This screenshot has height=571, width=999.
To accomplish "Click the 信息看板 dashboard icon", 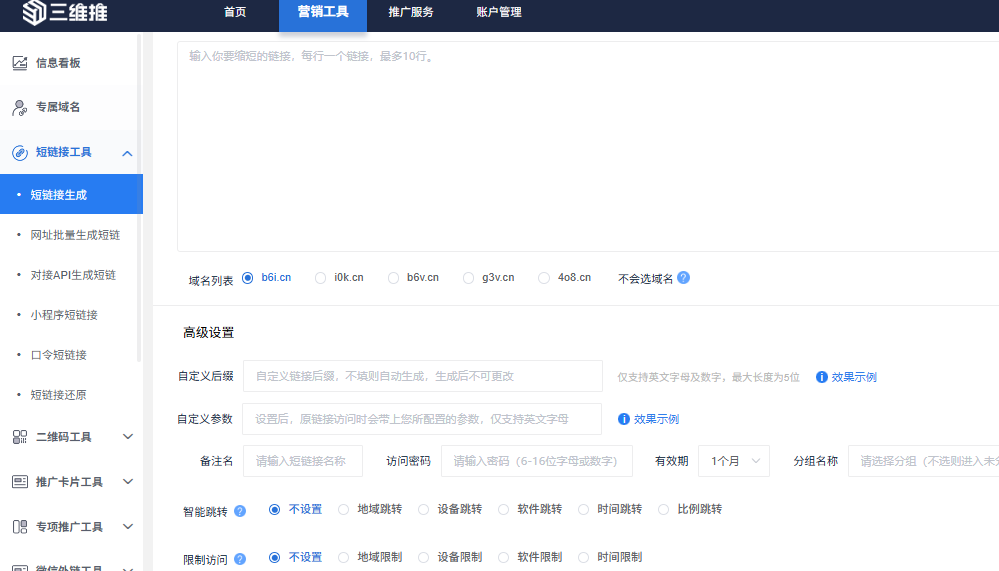I will [x=20, y=63].
